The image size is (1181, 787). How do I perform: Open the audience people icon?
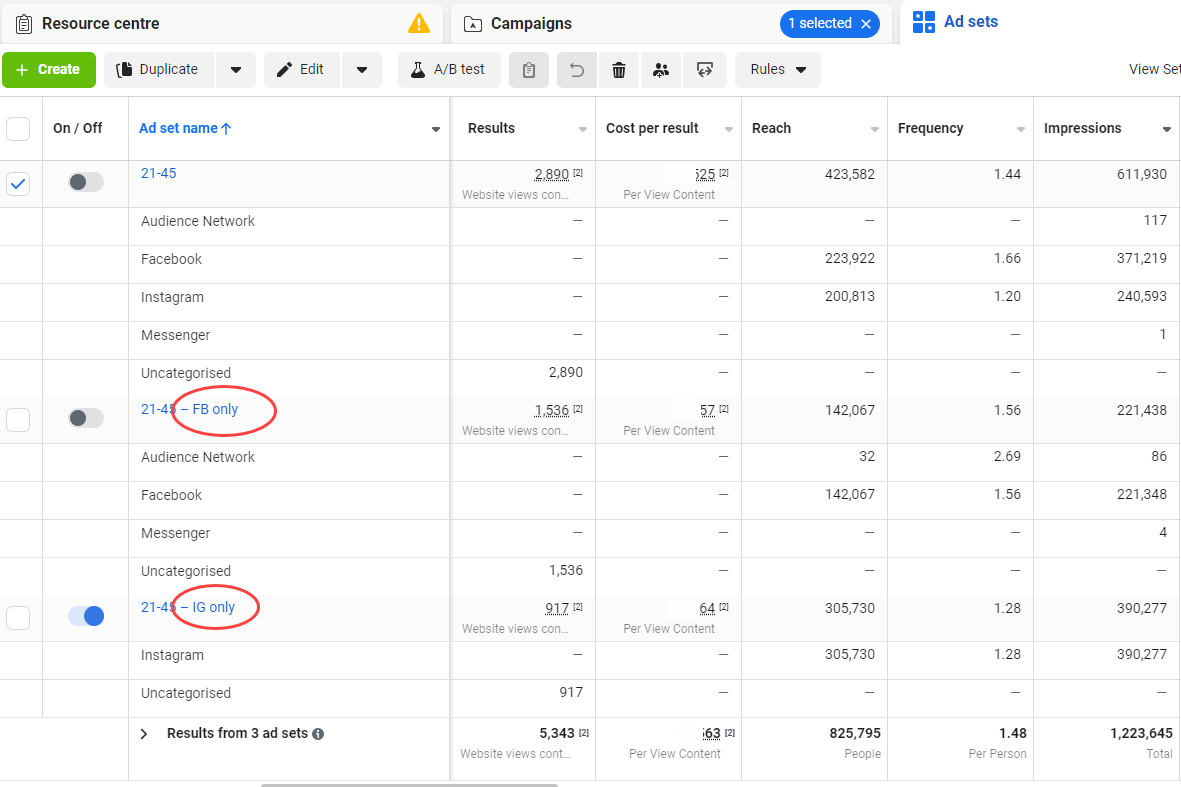[661, 70]
